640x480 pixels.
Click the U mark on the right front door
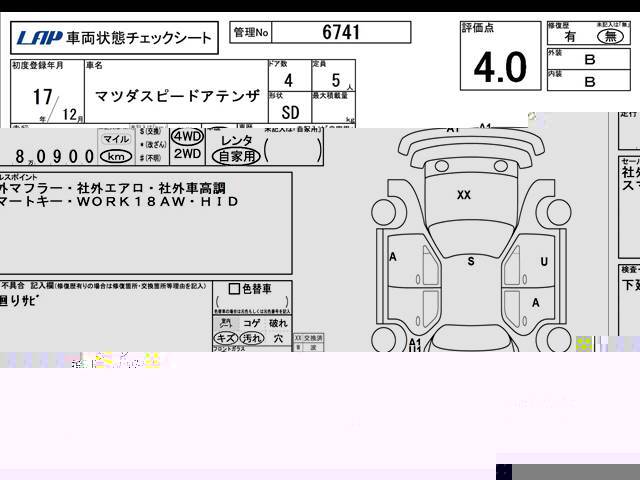click(543, 262)
